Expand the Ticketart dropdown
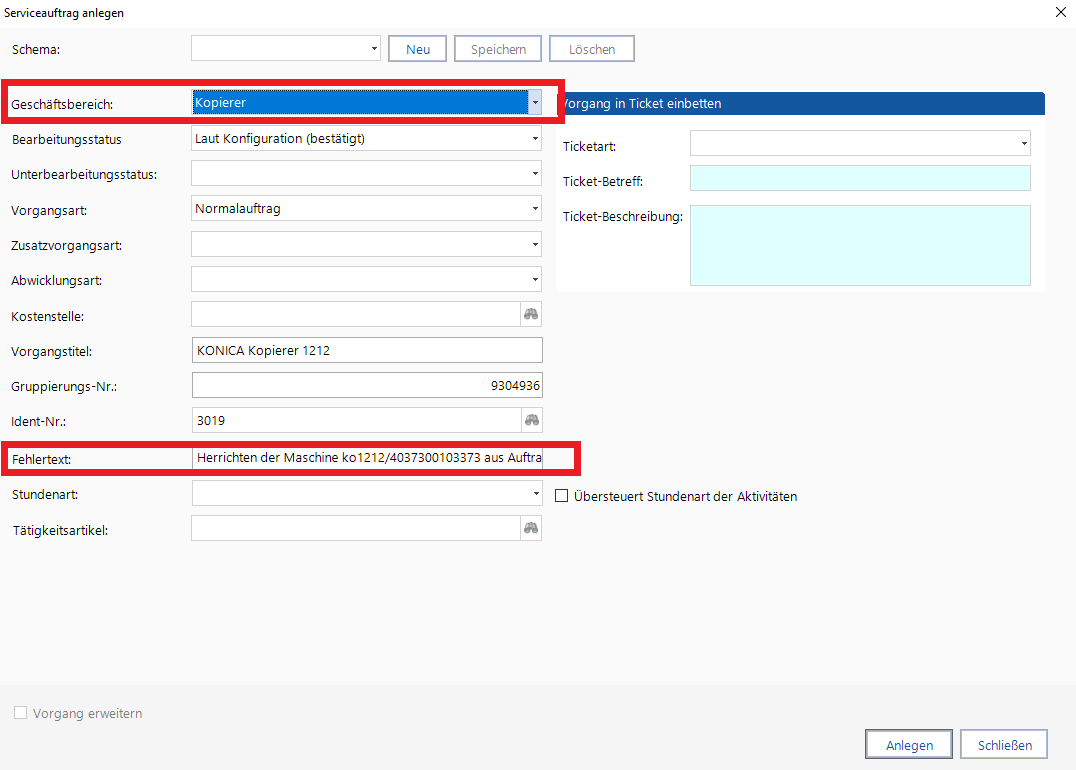This screenshot has height=770, width=1076. (x=1024, y=144)
